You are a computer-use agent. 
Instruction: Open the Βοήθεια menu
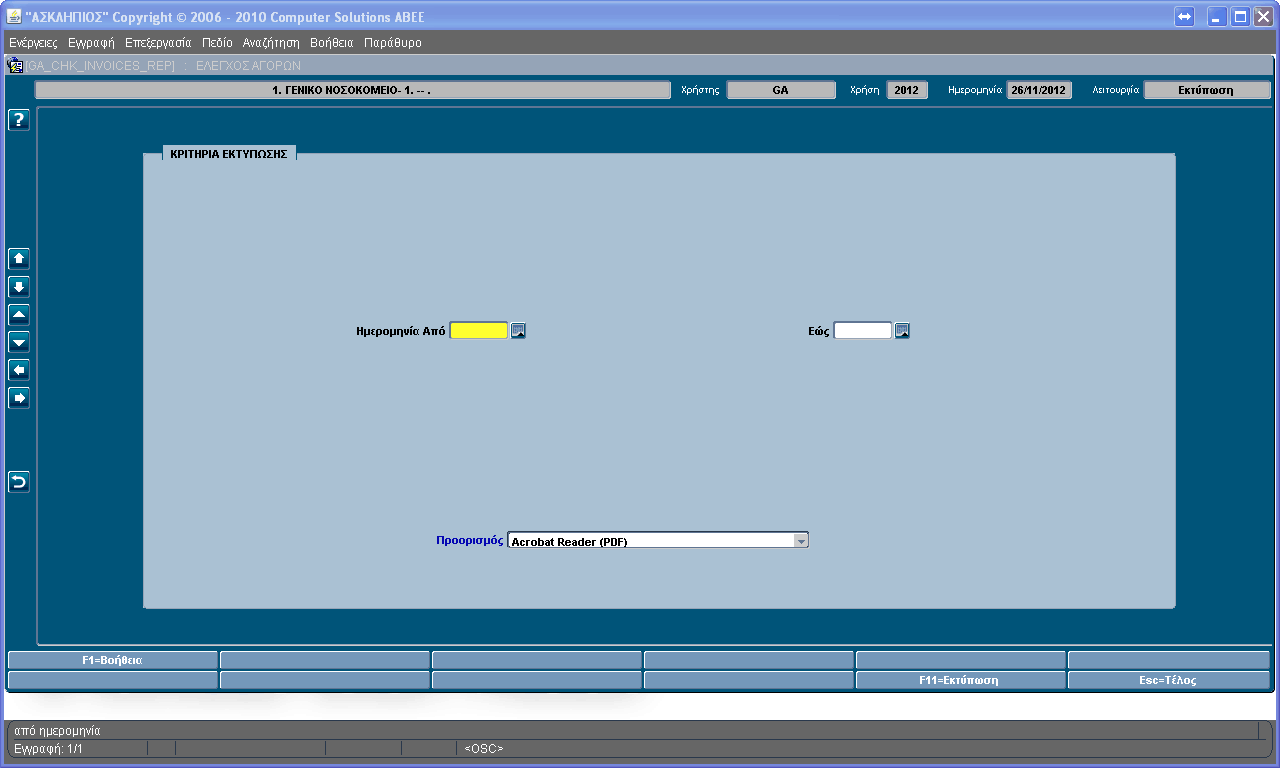coord(332,43)
